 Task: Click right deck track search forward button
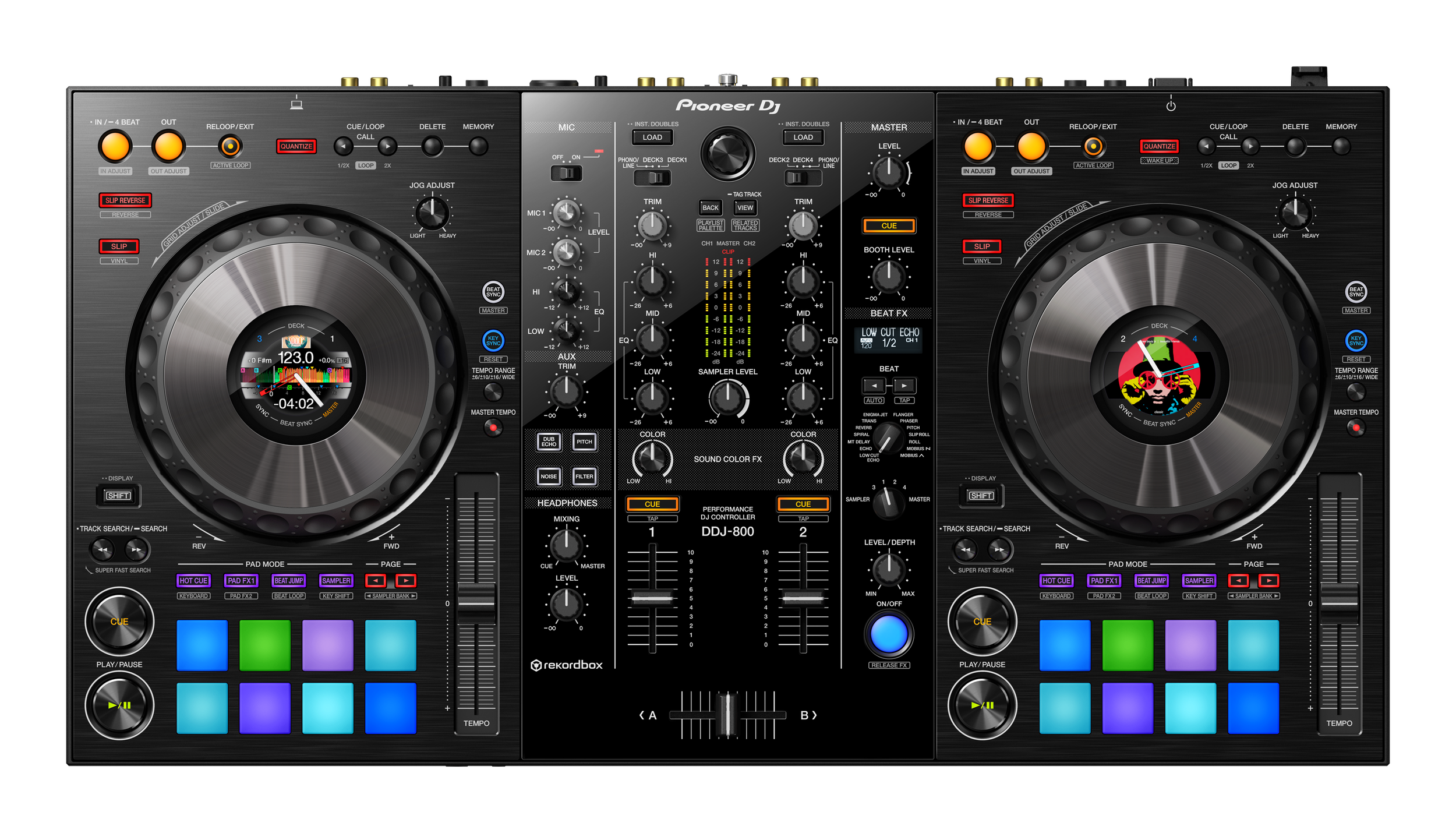[x=999, y=549]
